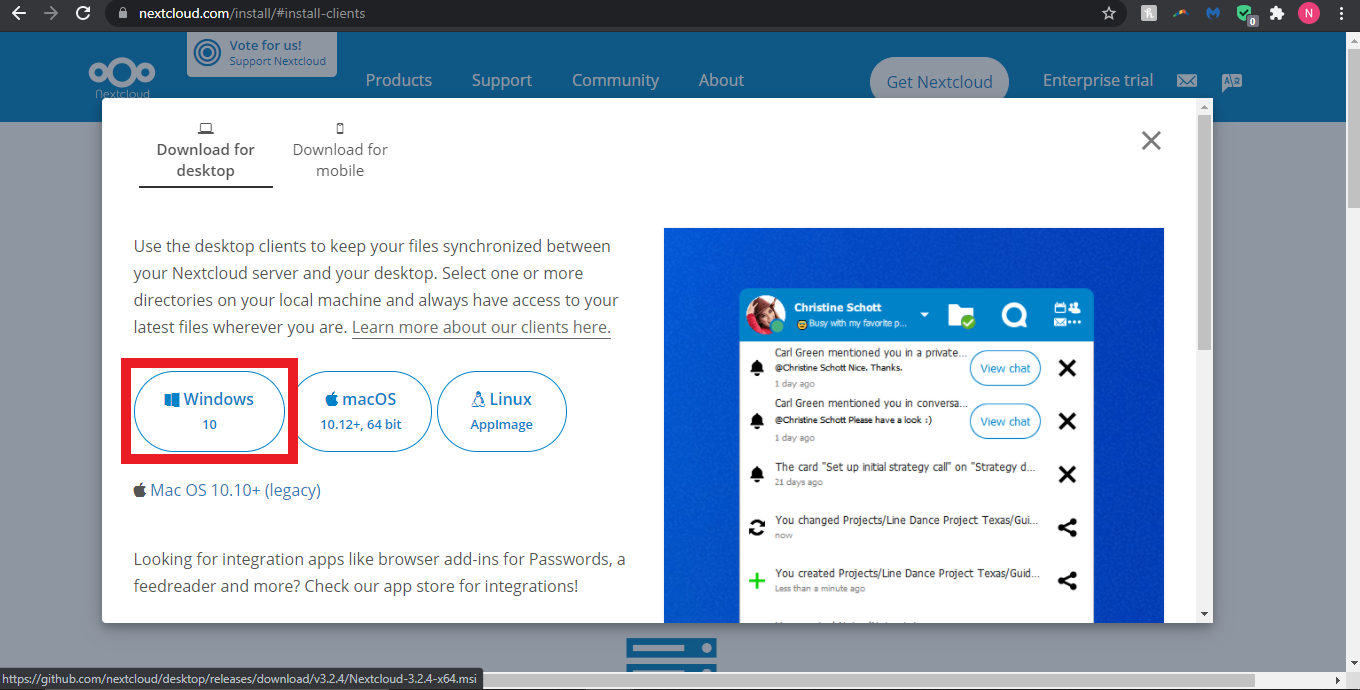The width and height of the screenshot is (1360, 690).
Task: Open the Products menu
Action: click(x=398, y=81)
